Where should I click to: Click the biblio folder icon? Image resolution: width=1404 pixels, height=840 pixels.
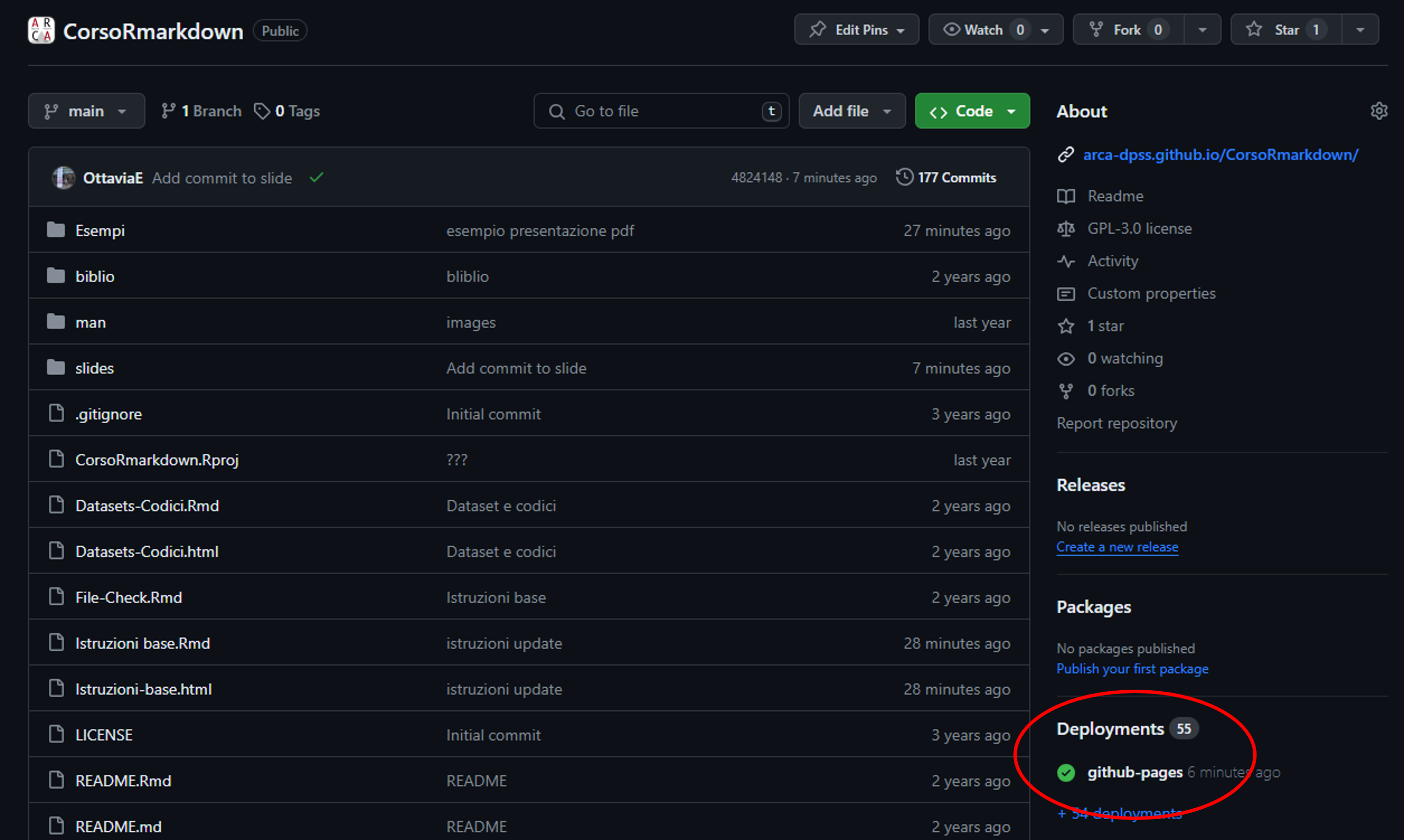click(x=56, y=276)
